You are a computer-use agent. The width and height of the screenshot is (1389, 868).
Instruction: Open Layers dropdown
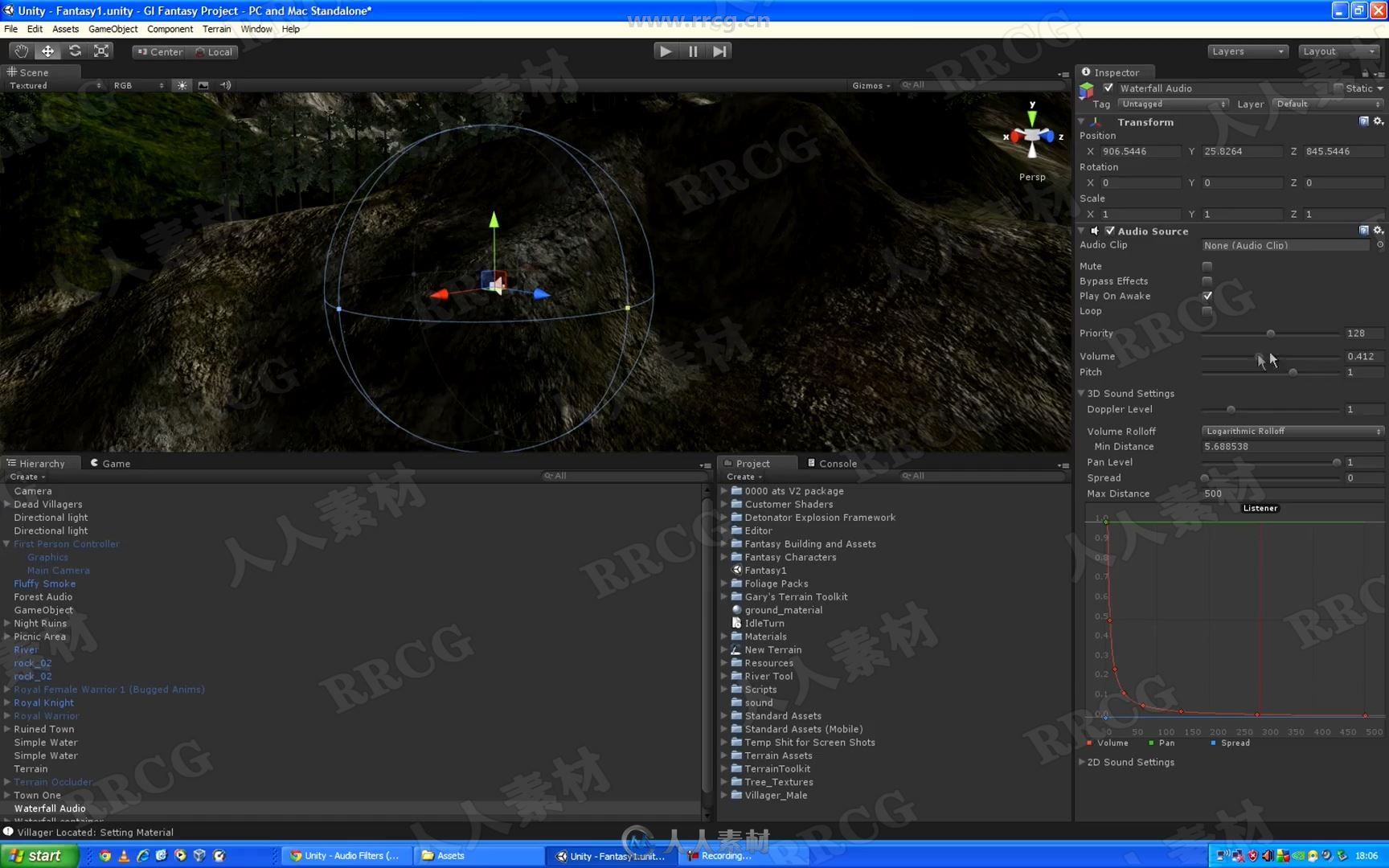[x=1248, y=51]
